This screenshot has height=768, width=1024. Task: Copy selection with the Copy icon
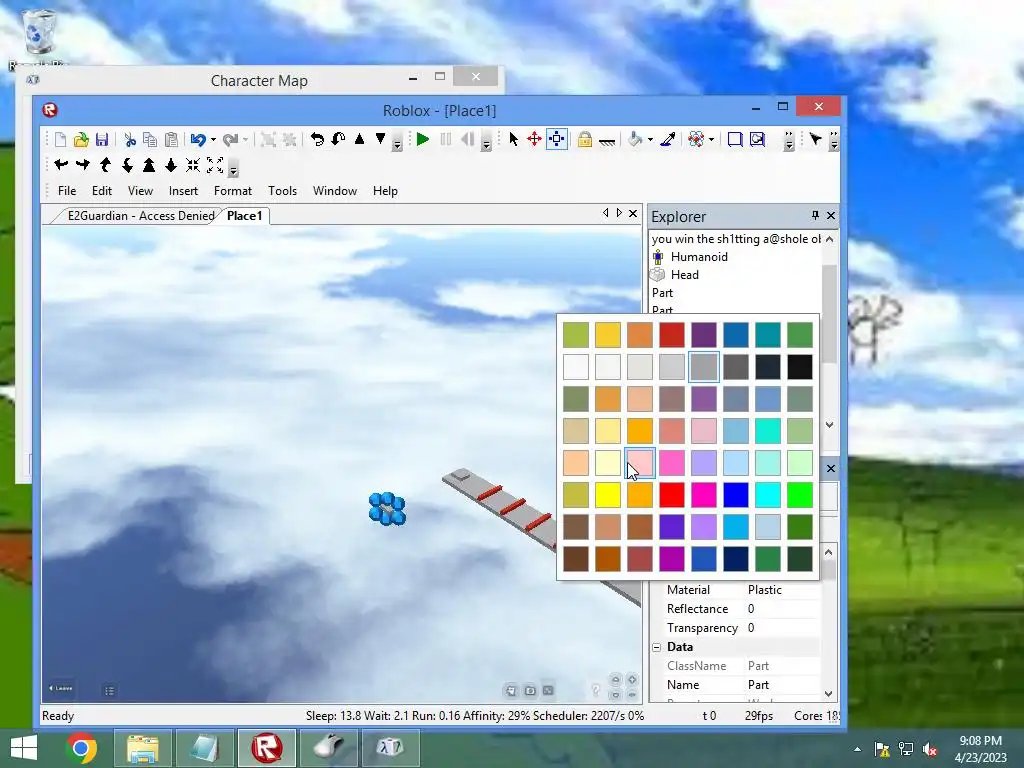[x=150, y=139]
